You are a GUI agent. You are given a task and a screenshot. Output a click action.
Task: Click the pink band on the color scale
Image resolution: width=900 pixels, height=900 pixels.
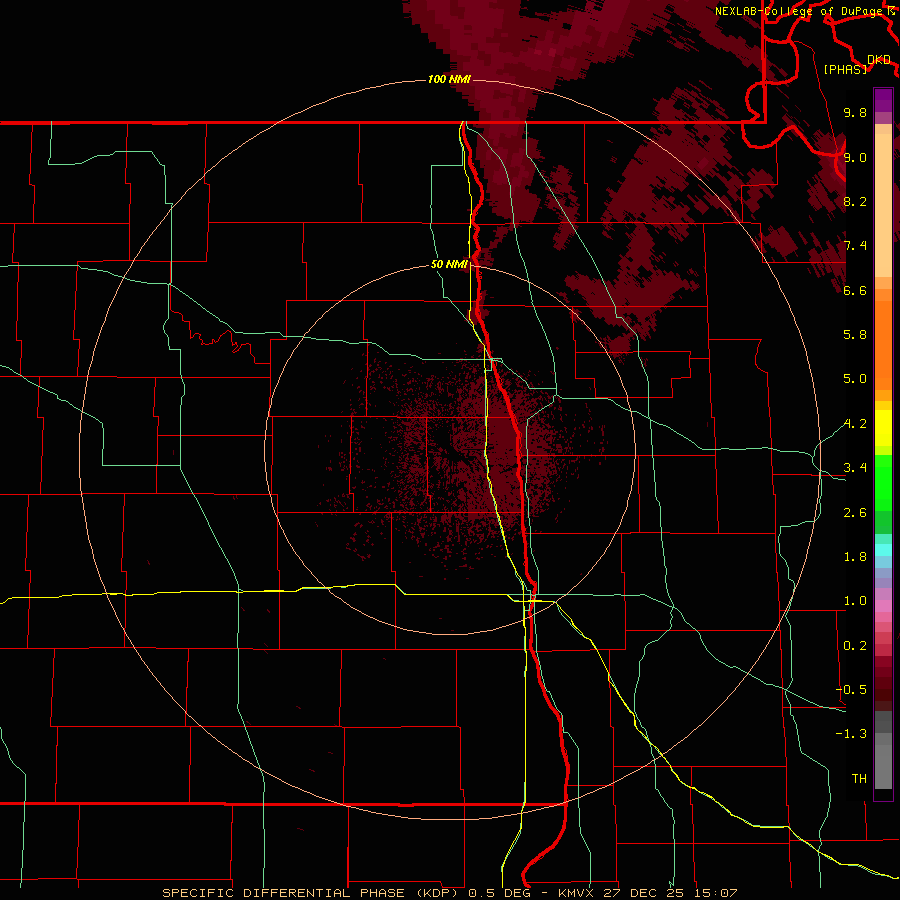click(x=883, y=606)
